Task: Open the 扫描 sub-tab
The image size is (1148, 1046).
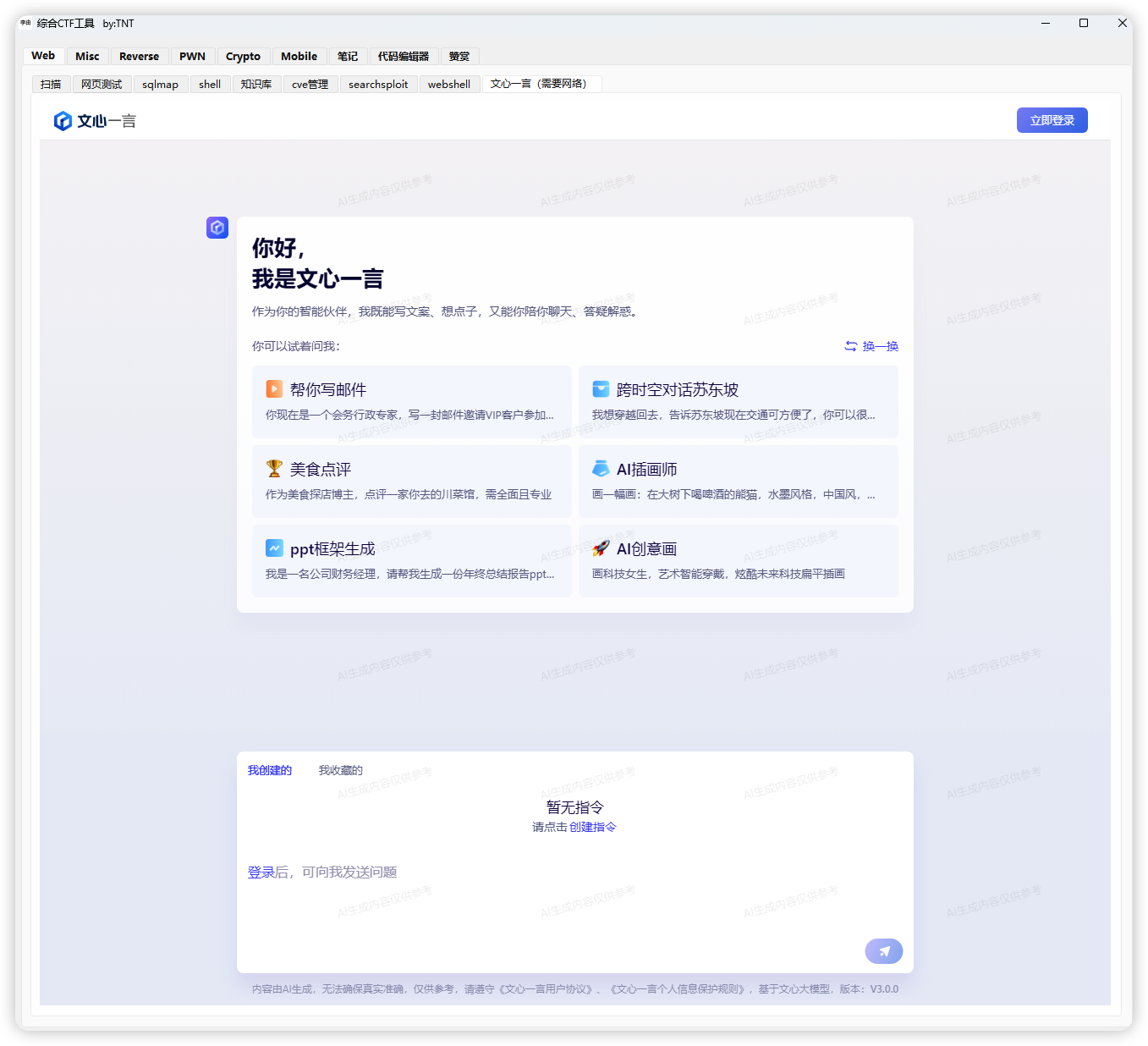Action: pos(51,84)
